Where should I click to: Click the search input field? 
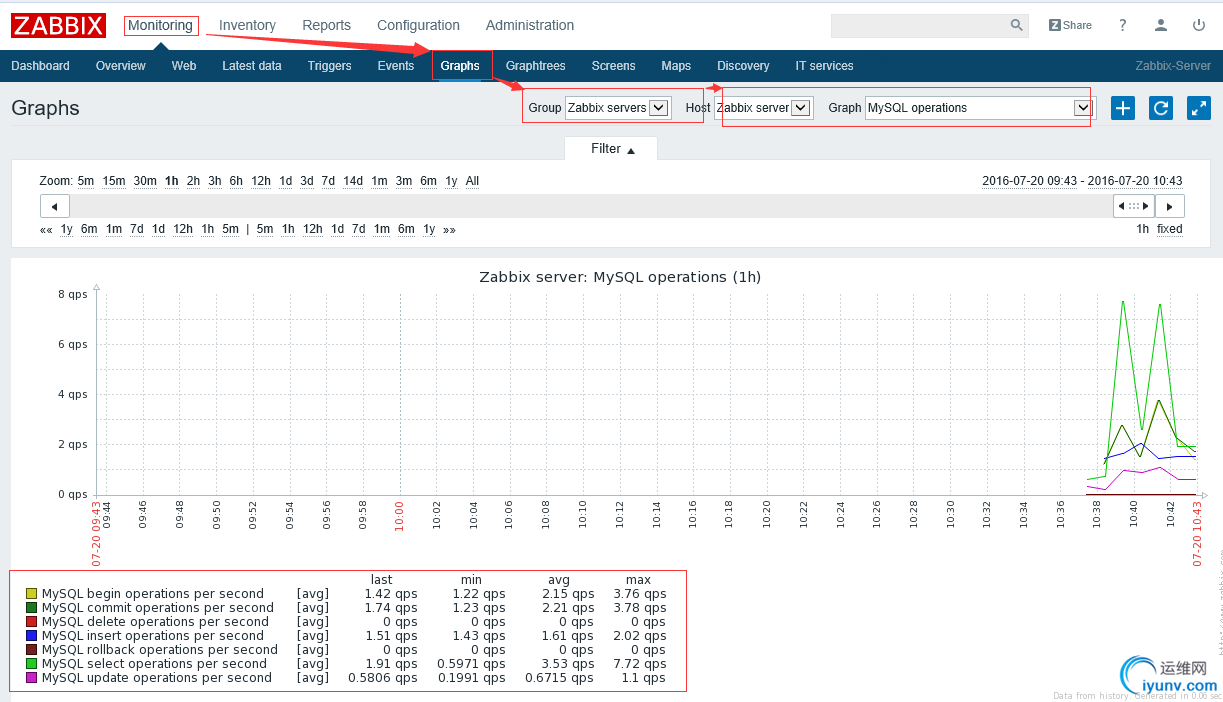tap(918, 25)
